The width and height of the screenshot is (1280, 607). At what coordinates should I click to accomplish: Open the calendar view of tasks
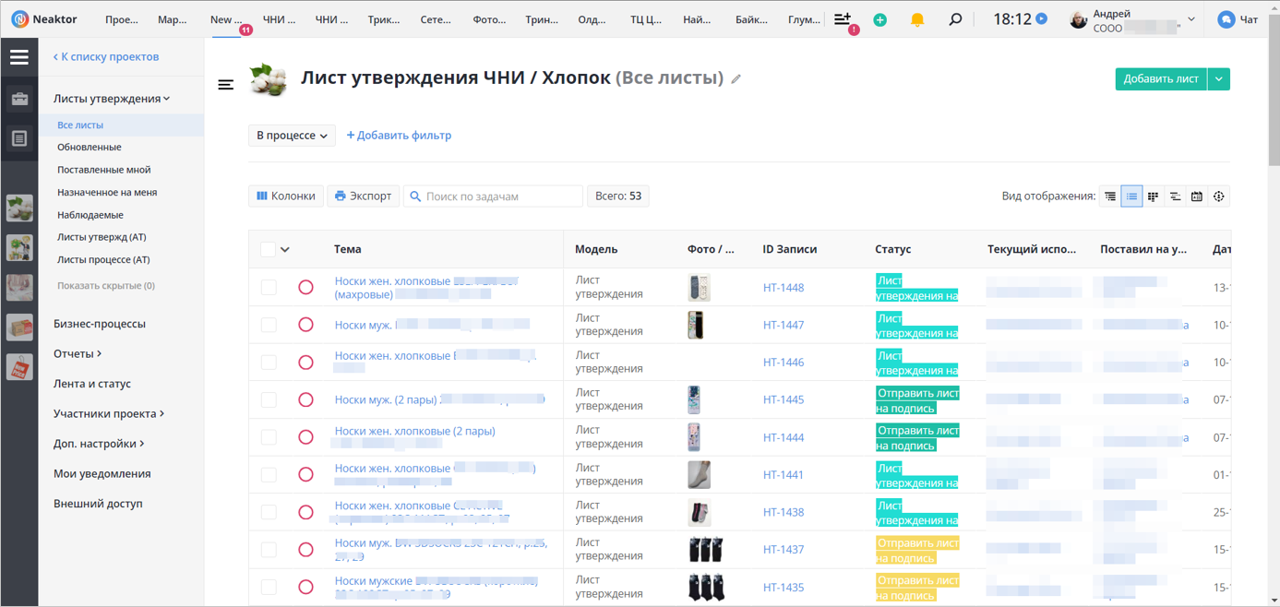[1196, 196]
